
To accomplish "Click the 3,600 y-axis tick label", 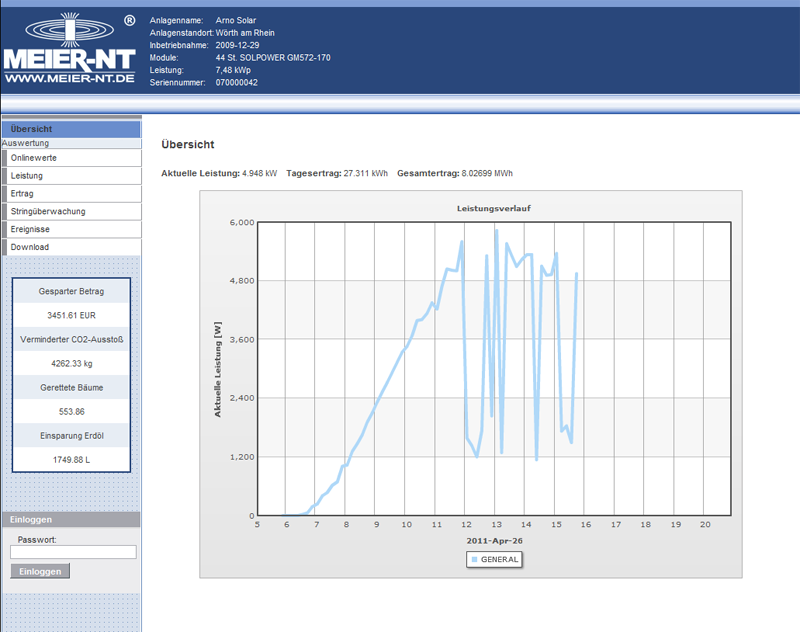I will tap(242, 340).
